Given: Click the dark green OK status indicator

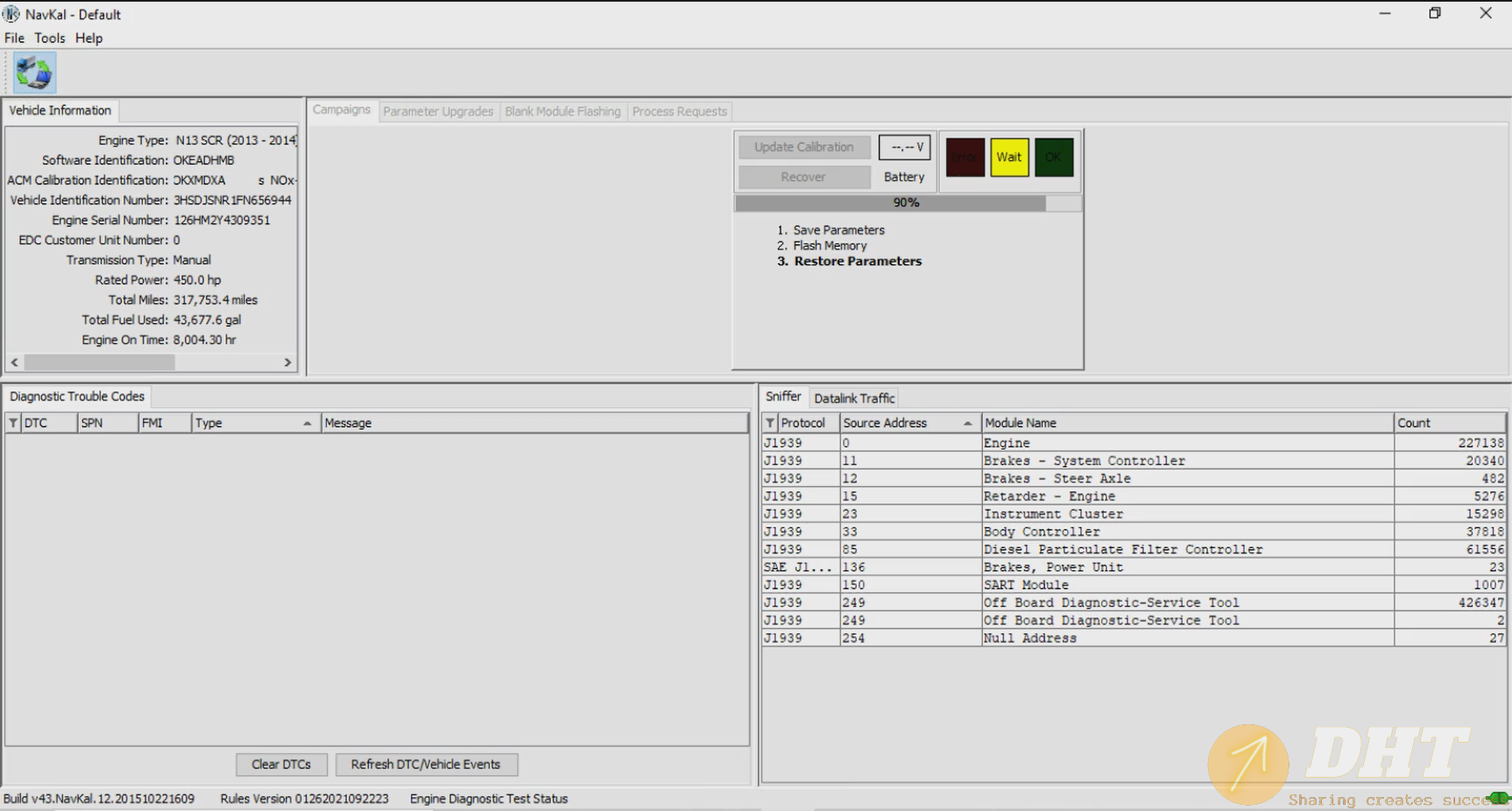Looking at the screenshot, I should [1054, 158].
